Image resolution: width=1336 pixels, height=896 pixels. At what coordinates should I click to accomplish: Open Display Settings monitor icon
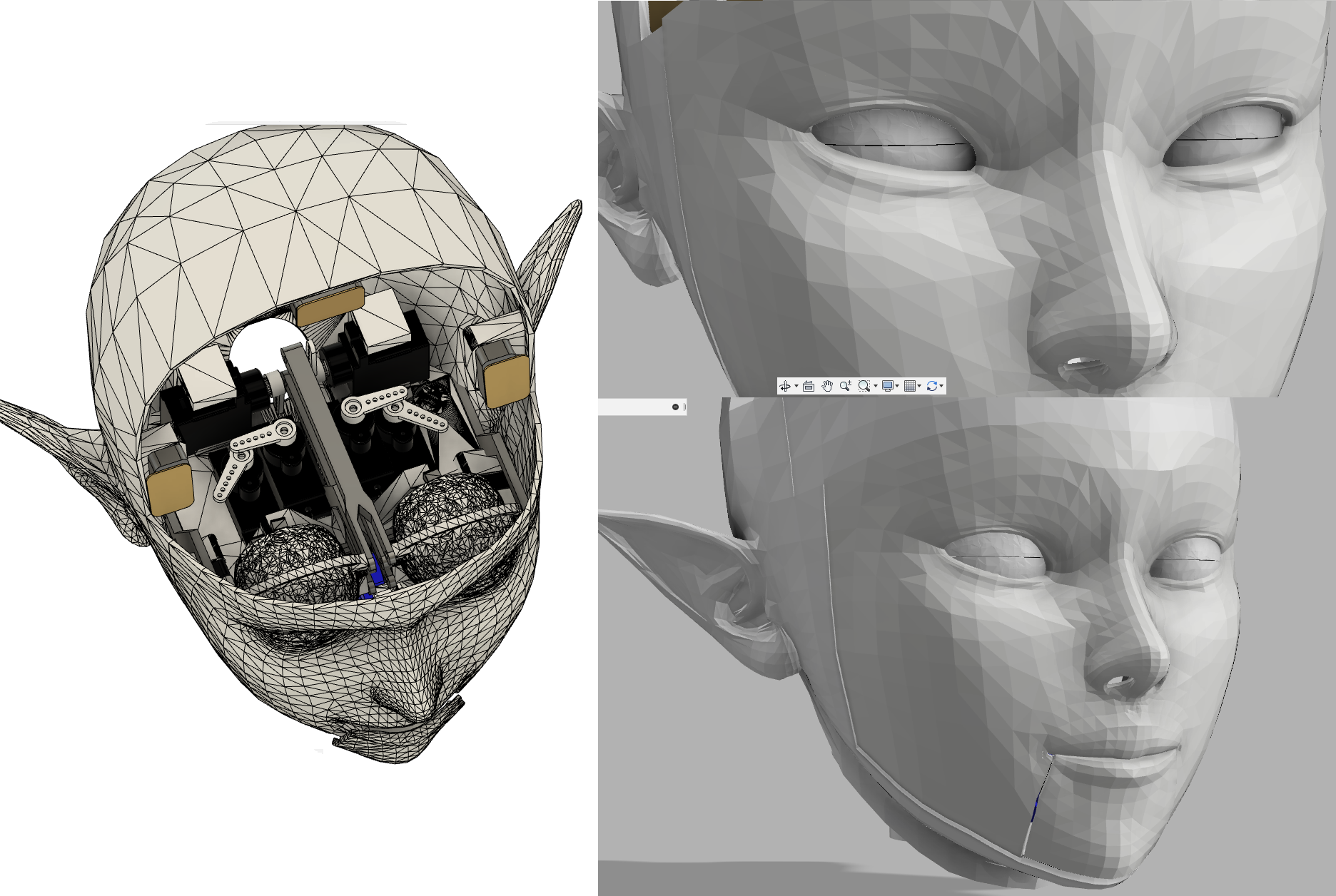pyautogui.click(x=888, y=386)
